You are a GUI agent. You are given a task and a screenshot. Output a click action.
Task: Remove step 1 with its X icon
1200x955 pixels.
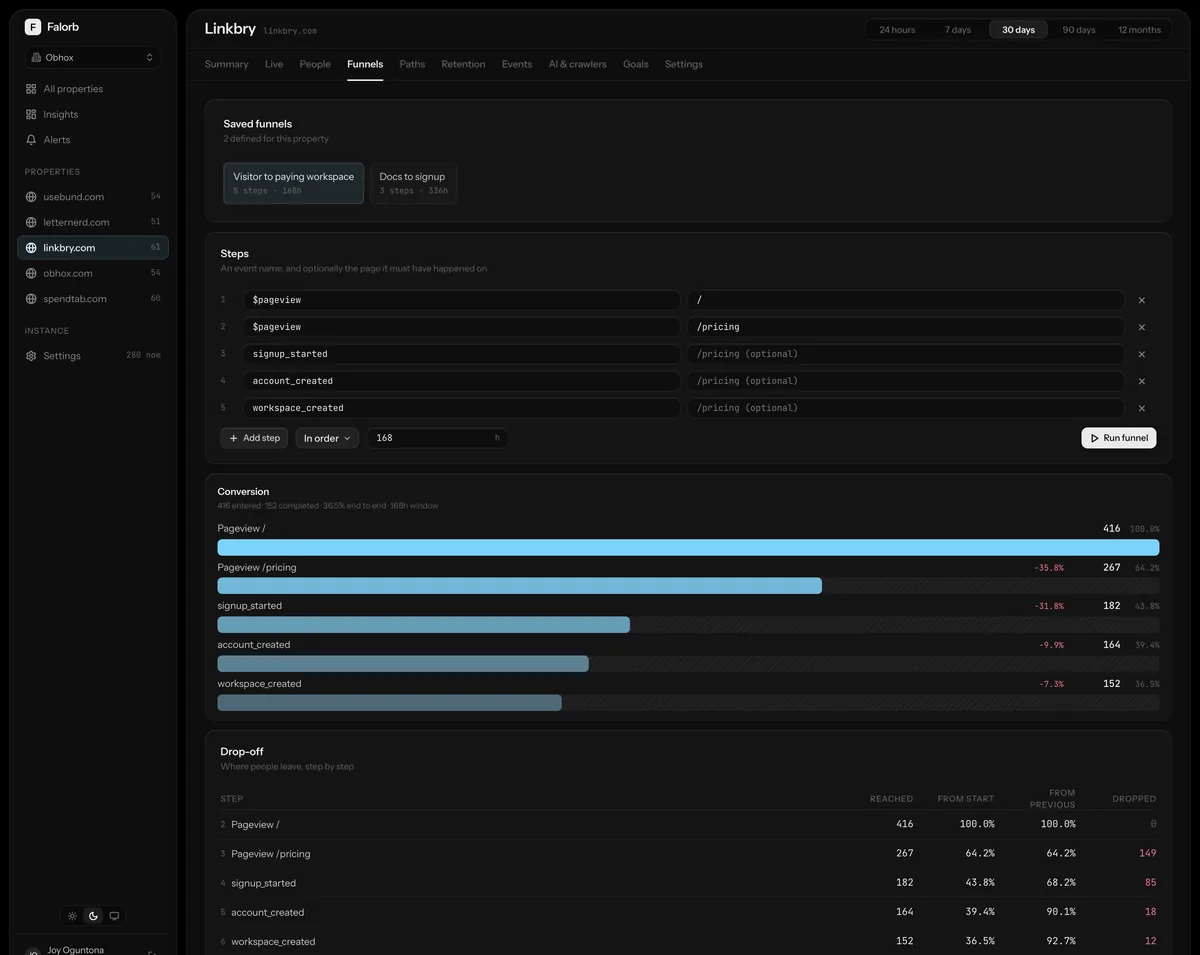1142,300
